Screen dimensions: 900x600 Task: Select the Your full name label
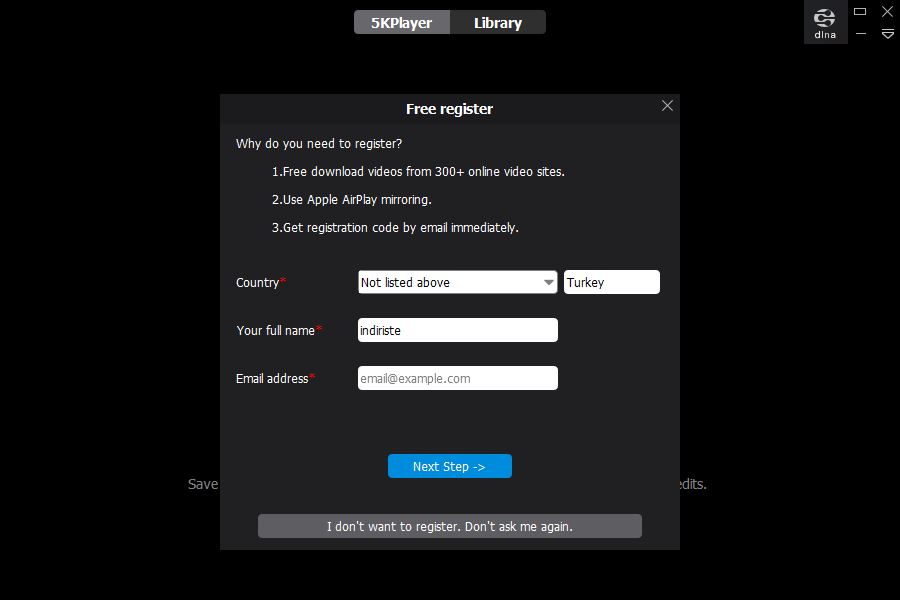point(279,331)
